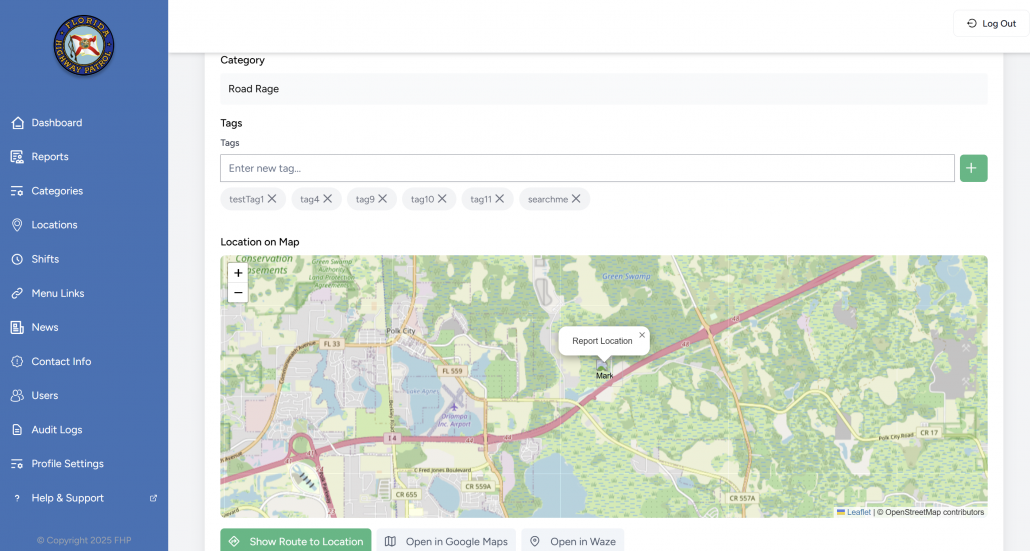Open Help & Support external link
1030x551 pixels.
67,498
